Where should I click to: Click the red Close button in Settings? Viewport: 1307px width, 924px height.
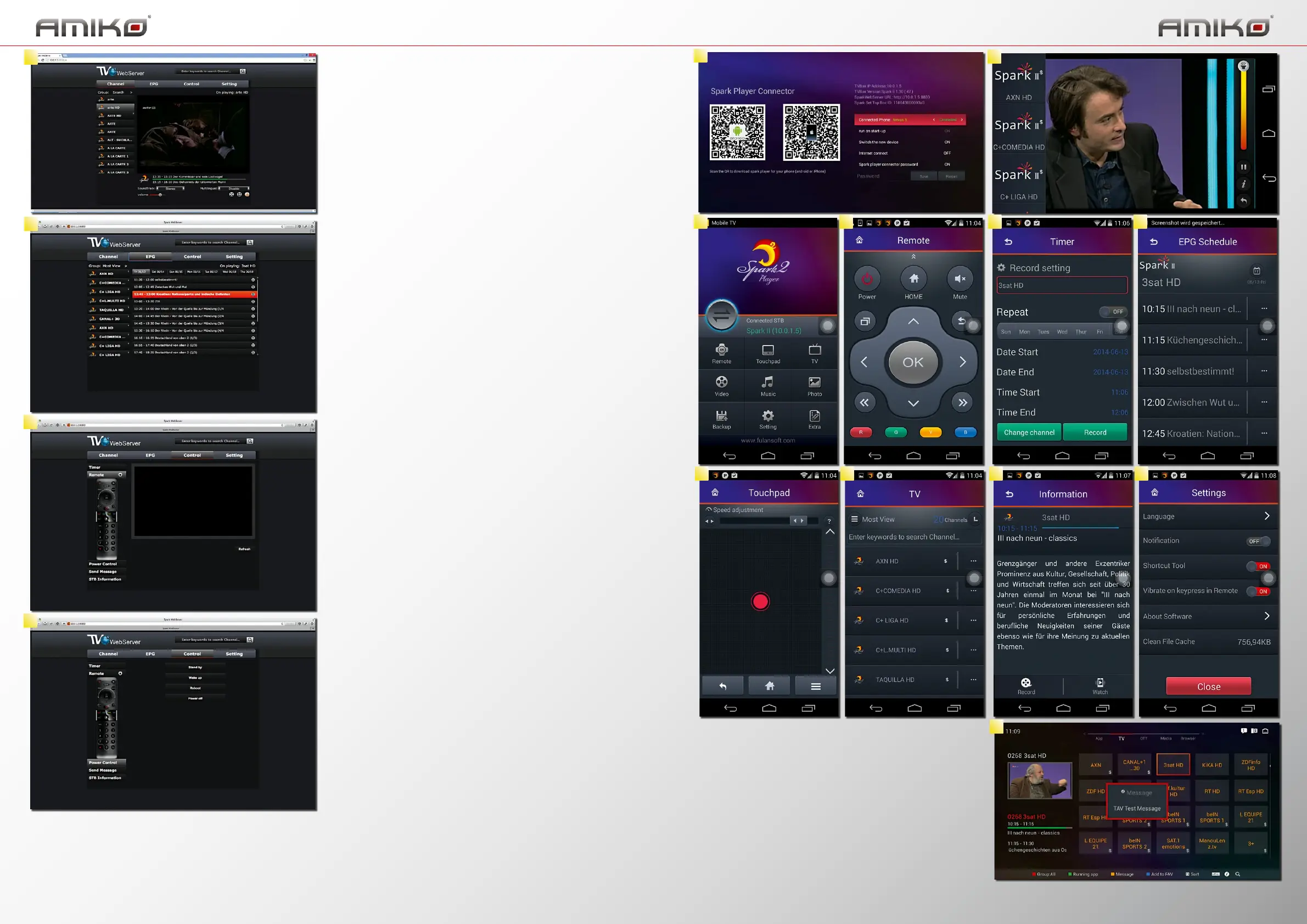(x=1208, y=686)
